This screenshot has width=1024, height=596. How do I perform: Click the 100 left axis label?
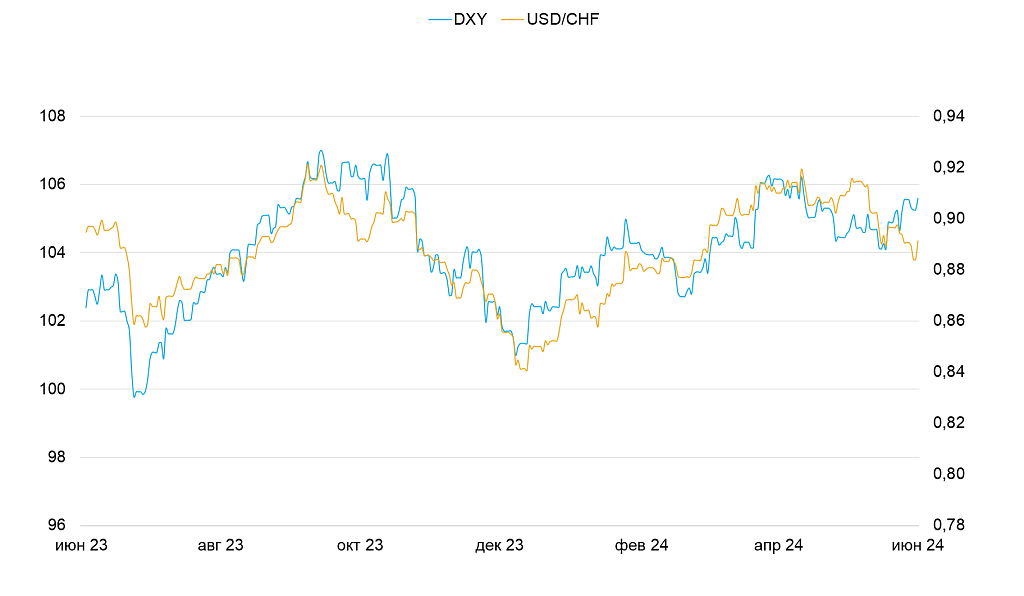point(52,389)
